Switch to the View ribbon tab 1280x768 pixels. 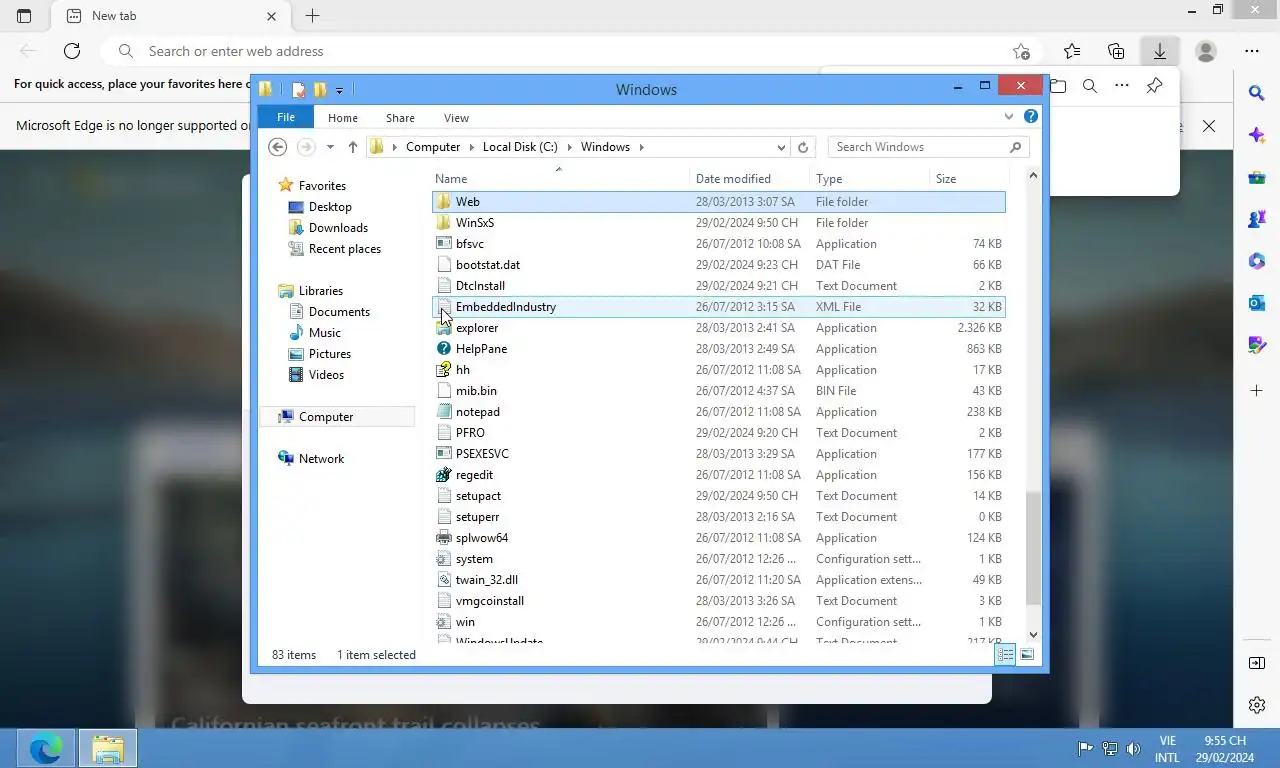tap(456, 118)
